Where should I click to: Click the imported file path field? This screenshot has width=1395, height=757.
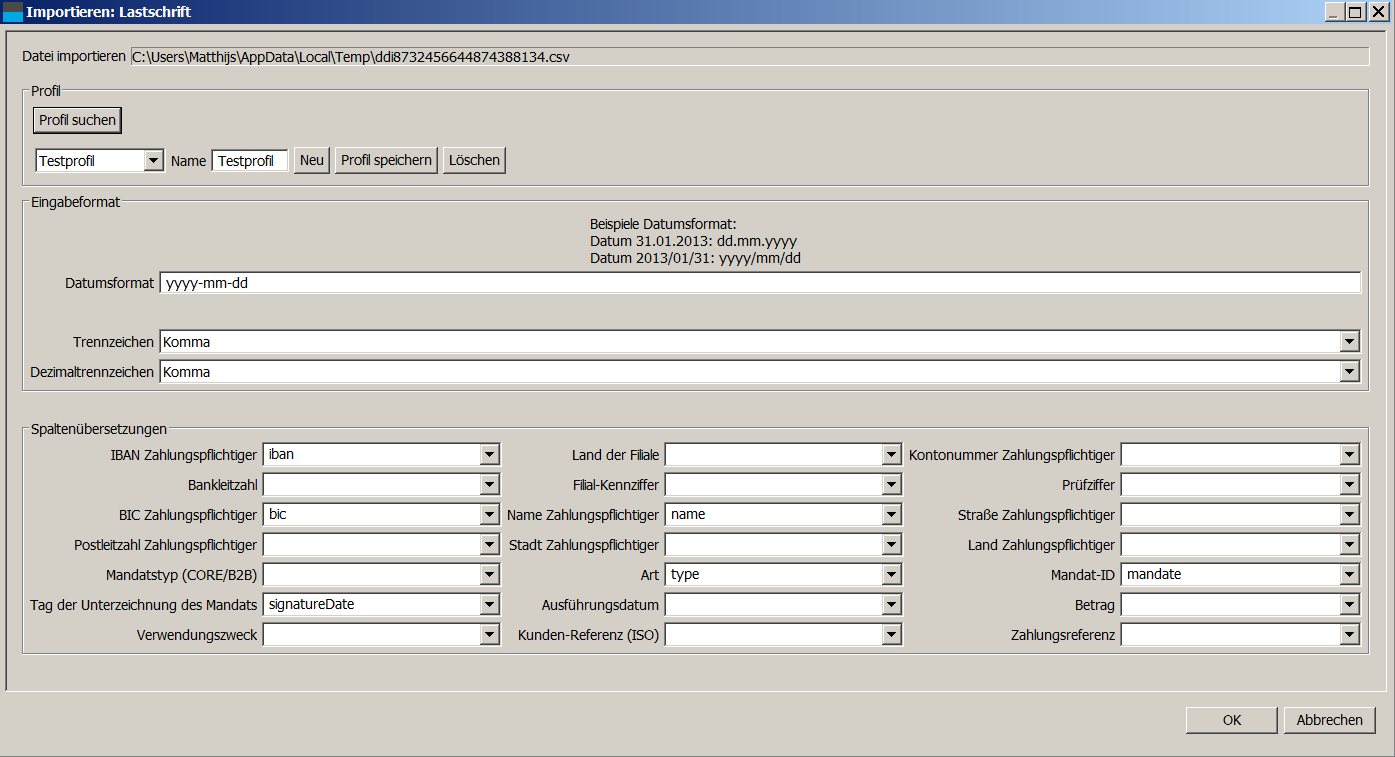tap(750, 57)
